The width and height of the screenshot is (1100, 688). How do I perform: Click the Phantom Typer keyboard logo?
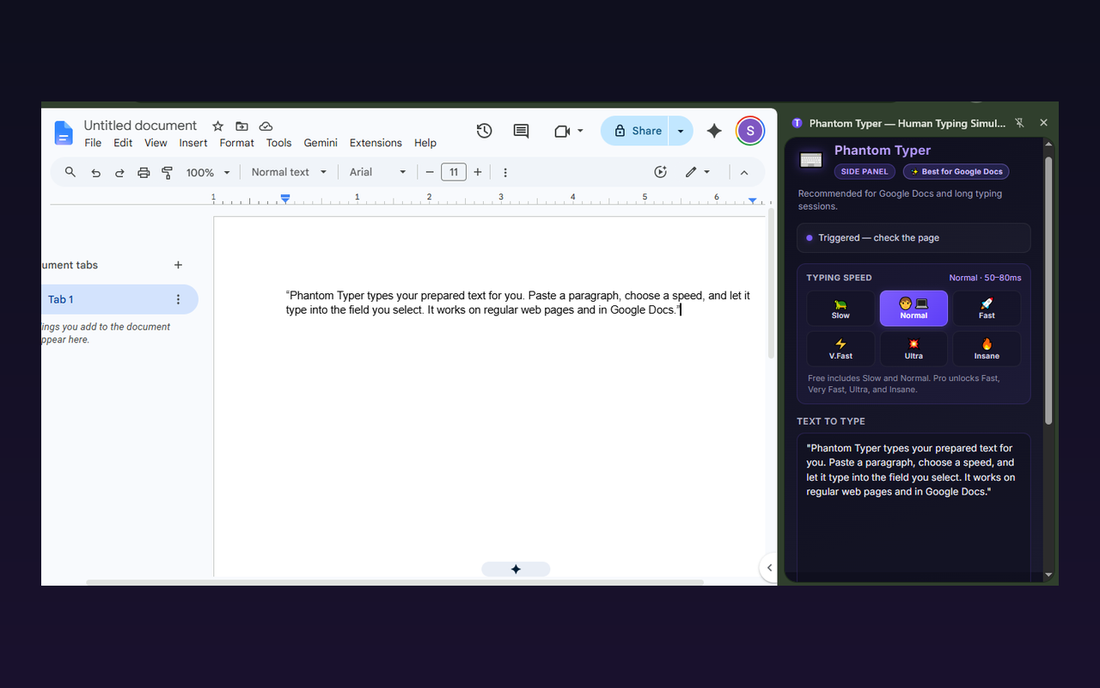(x=811, y=160)
